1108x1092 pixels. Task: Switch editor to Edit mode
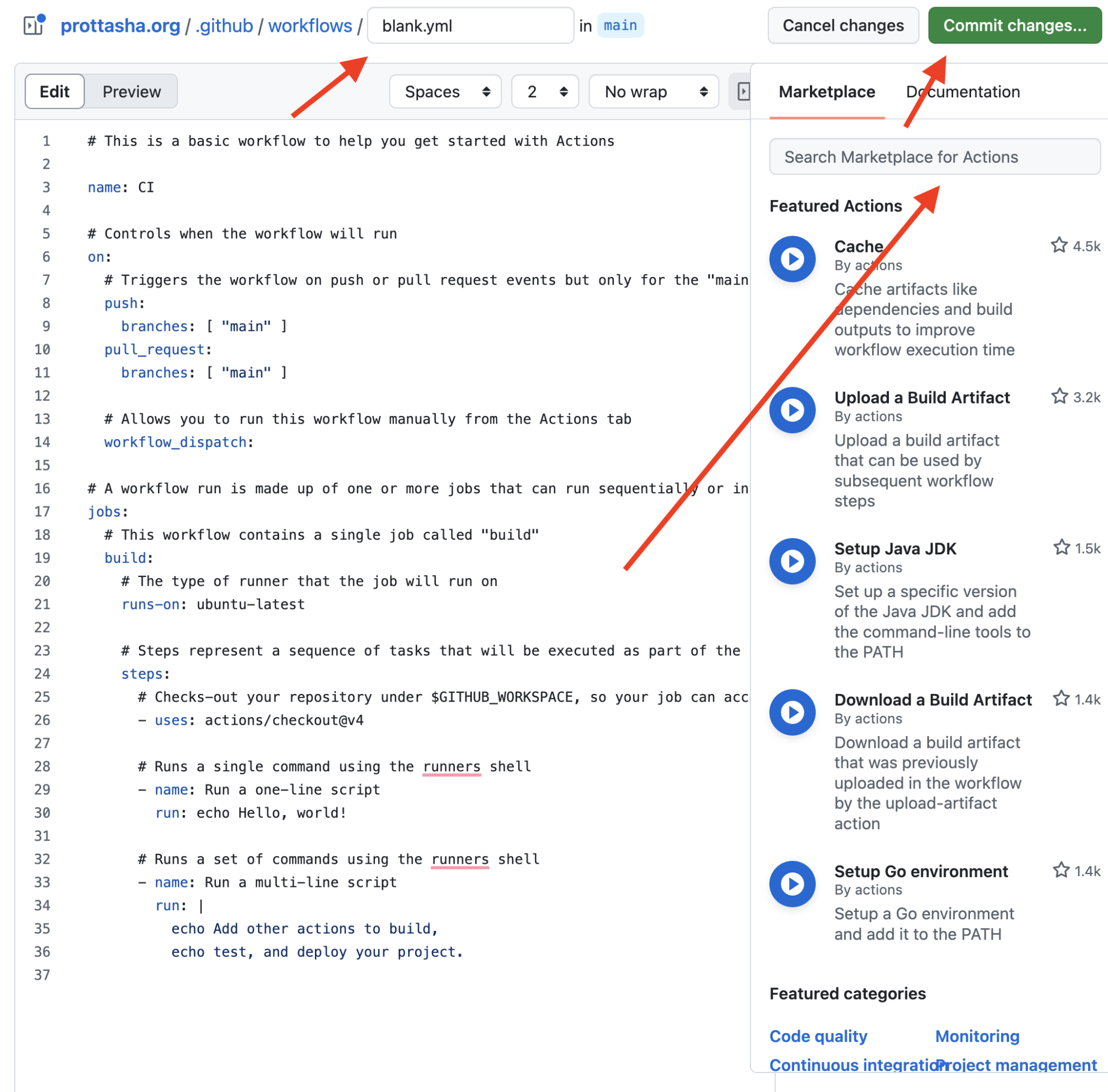coord(55,92)
